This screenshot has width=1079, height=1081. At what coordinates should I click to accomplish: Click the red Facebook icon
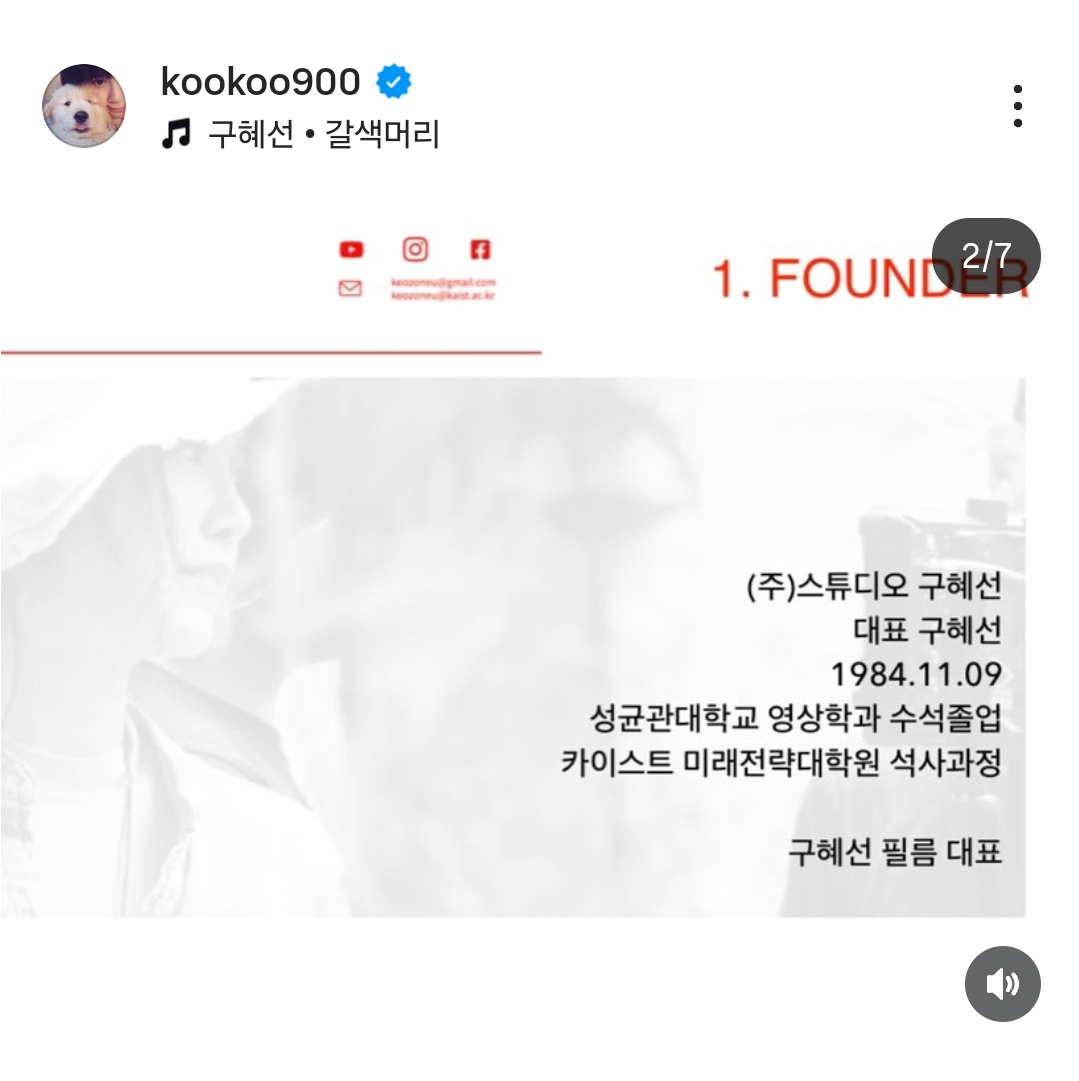480,250
